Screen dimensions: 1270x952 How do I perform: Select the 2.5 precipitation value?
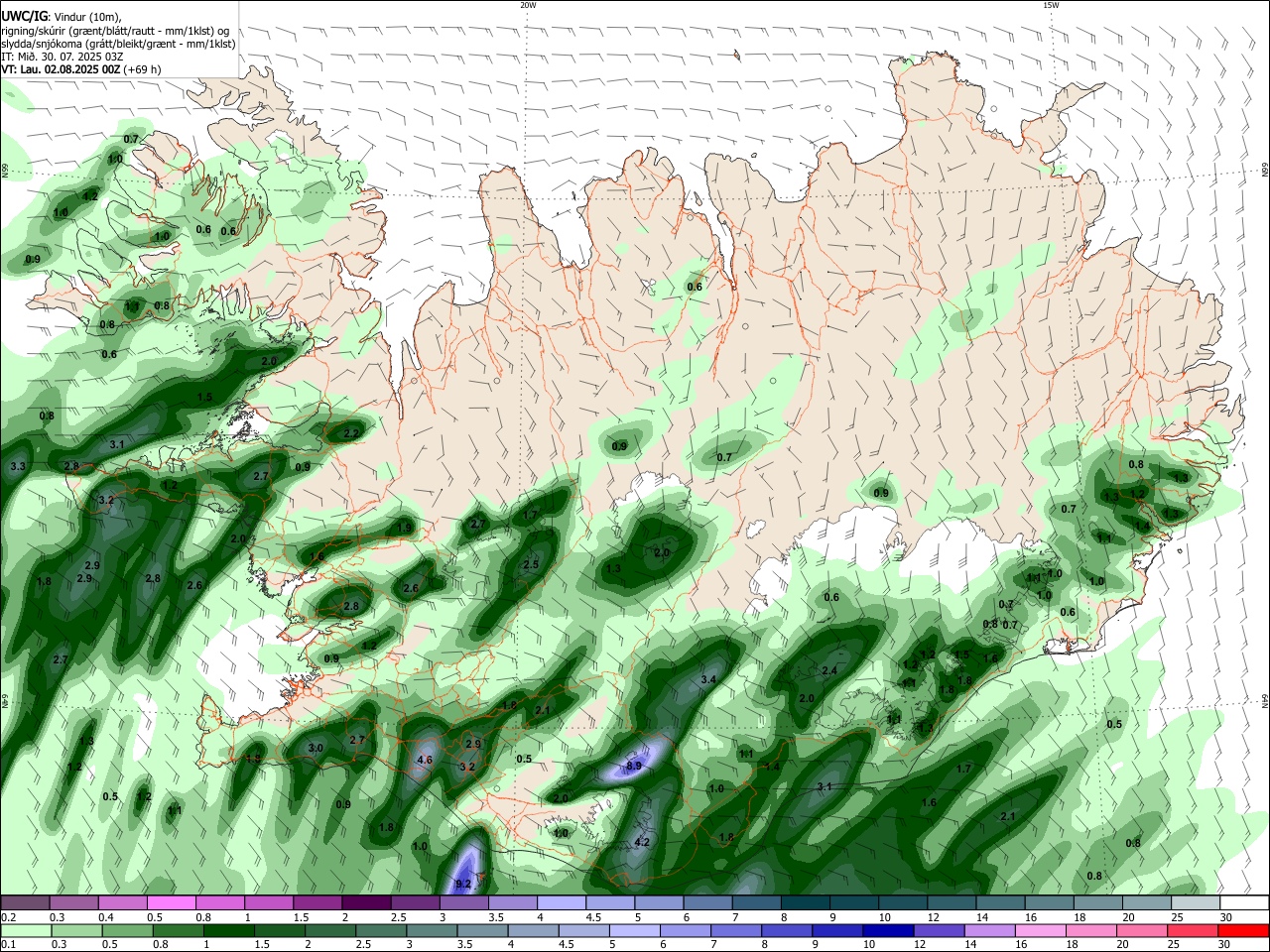click(x=531, y=564)
